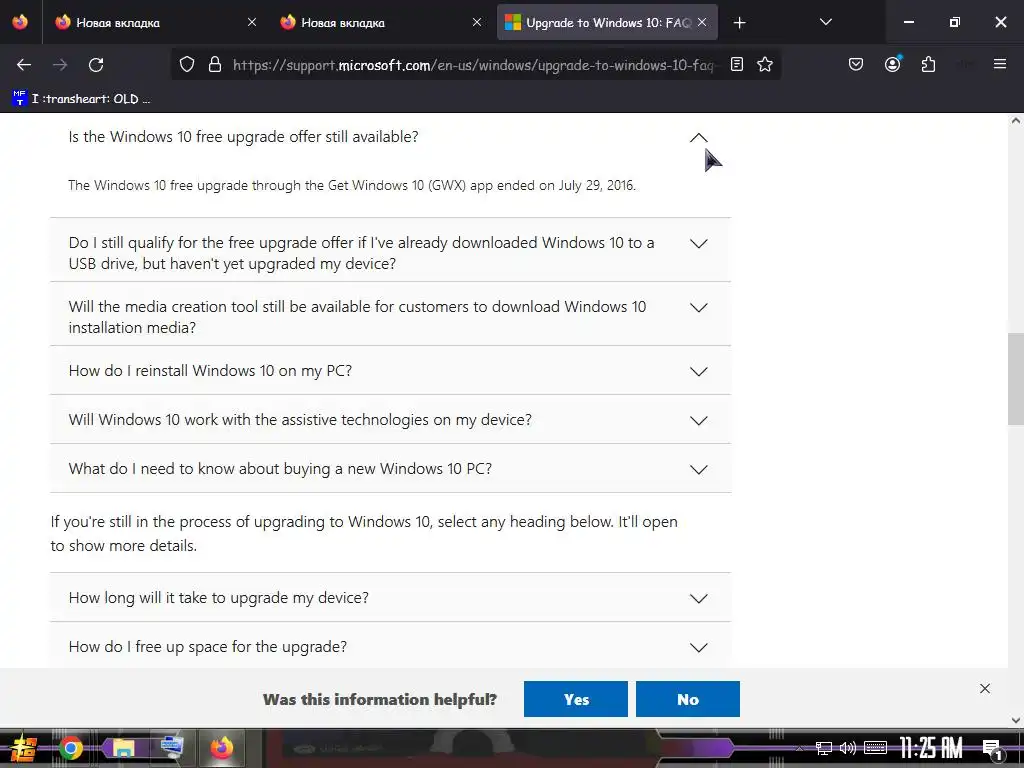Screen dimensions: 1024x768
Task: Open the extensions puzzle icon
Action: (x=928, y=65)
